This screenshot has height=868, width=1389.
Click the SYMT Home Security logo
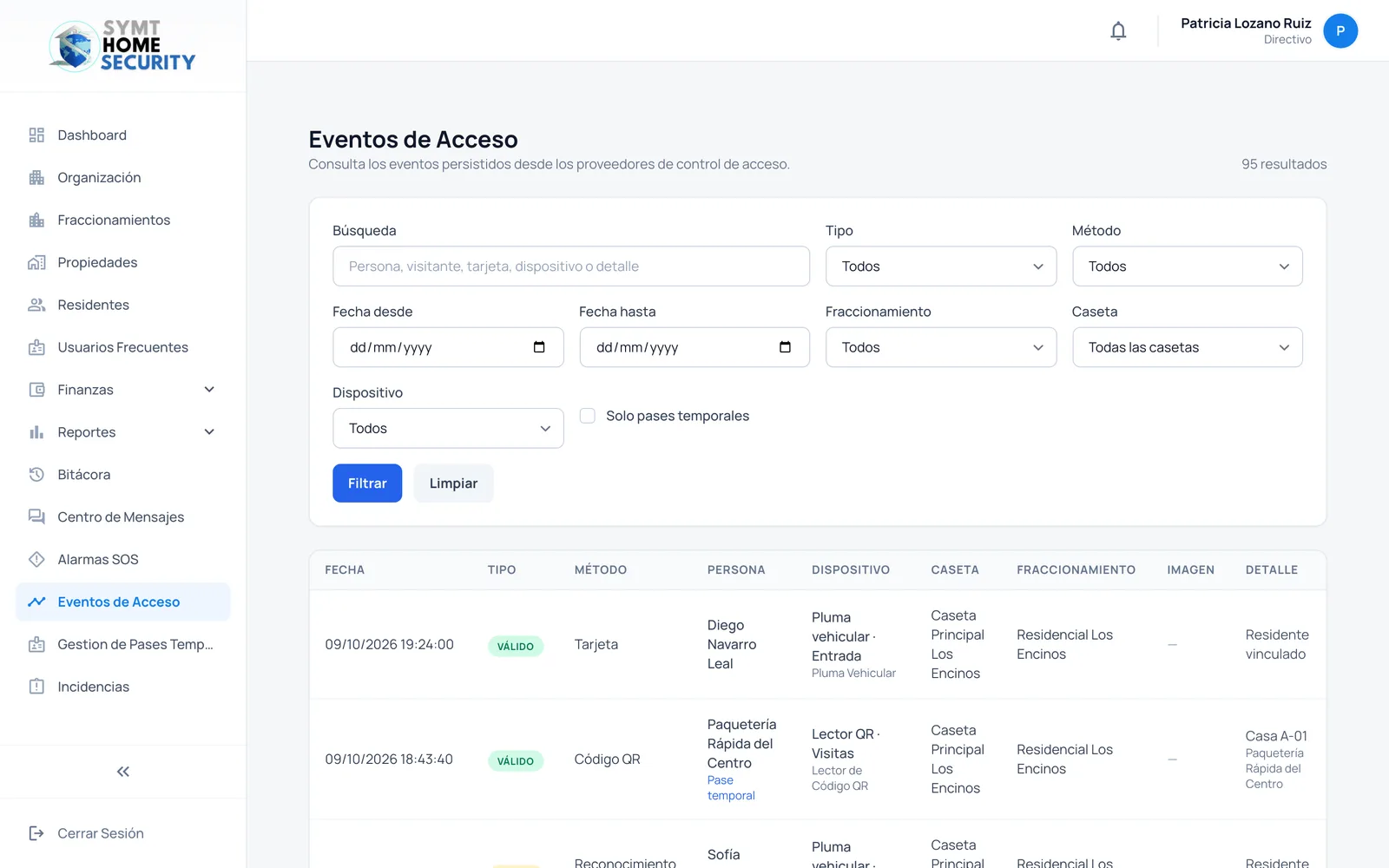tap(122, 46)
